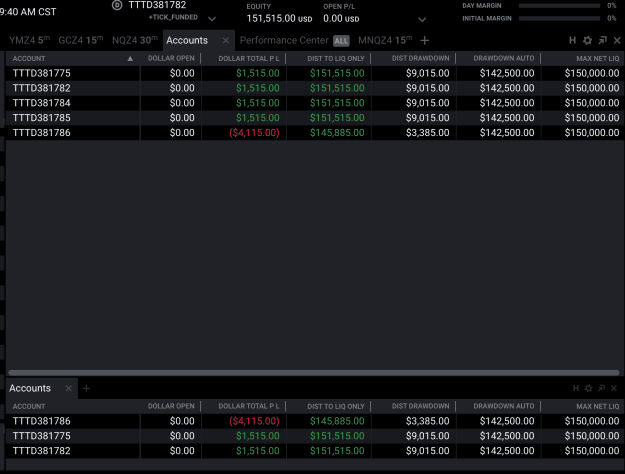Click the Day Margin progress bar
The image size is (625, 474).
559,6
